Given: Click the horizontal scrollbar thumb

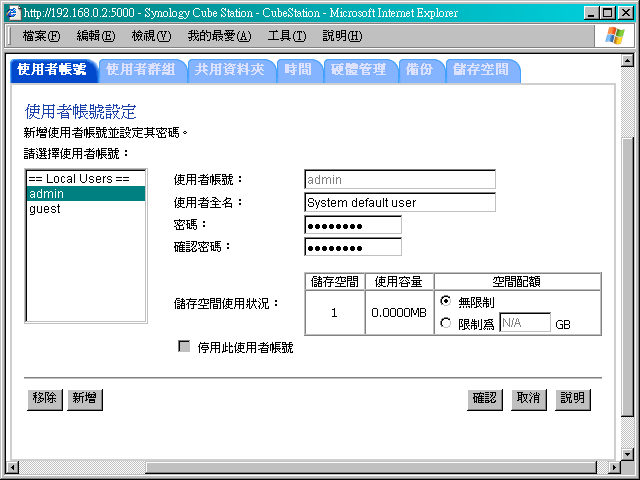Looking at the screenshot, I should pos(371,467).
